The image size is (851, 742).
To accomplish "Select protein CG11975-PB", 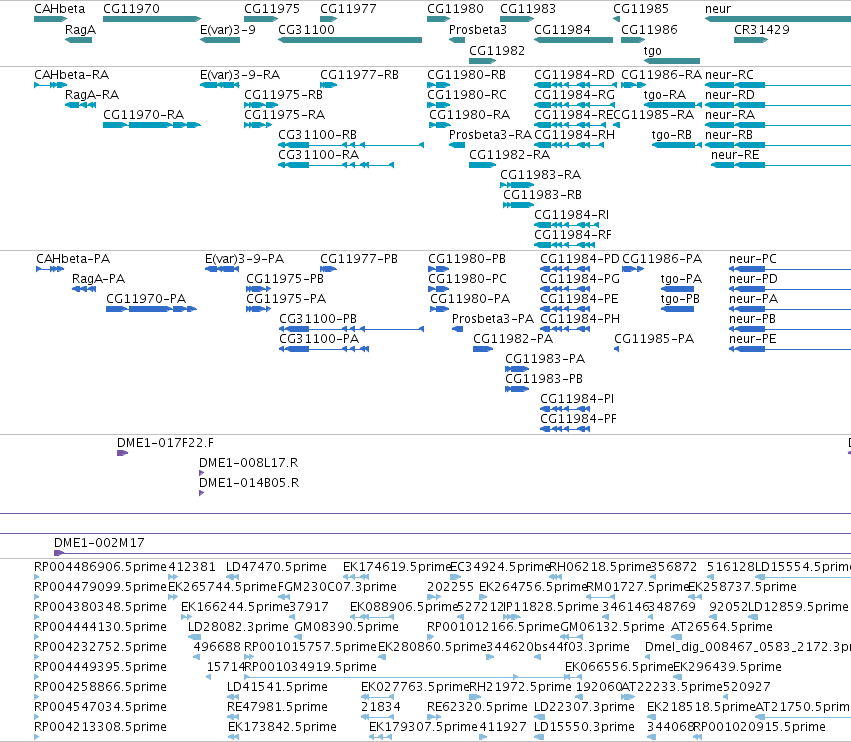I will point(285,279).
